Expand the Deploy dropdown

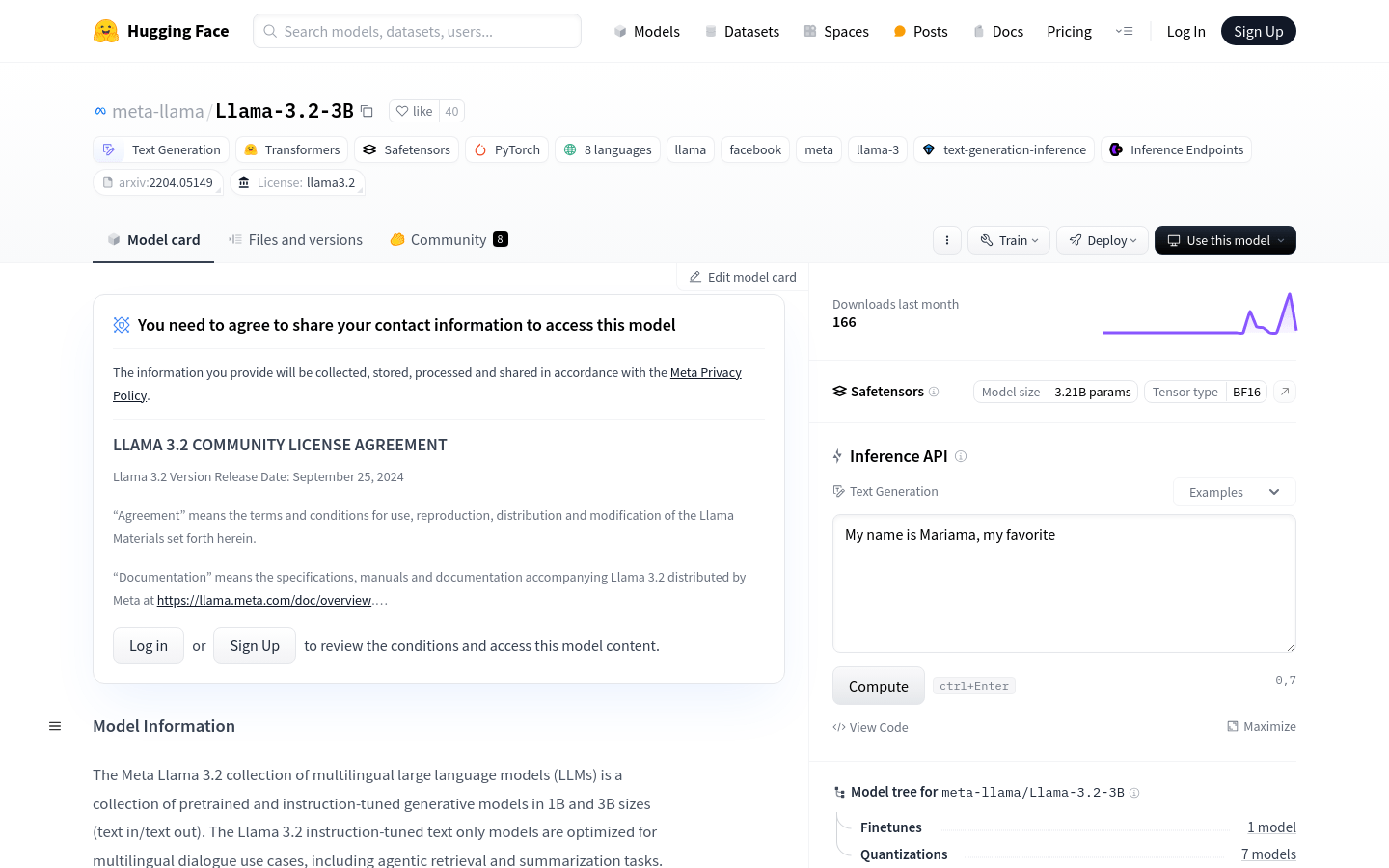1103,240
